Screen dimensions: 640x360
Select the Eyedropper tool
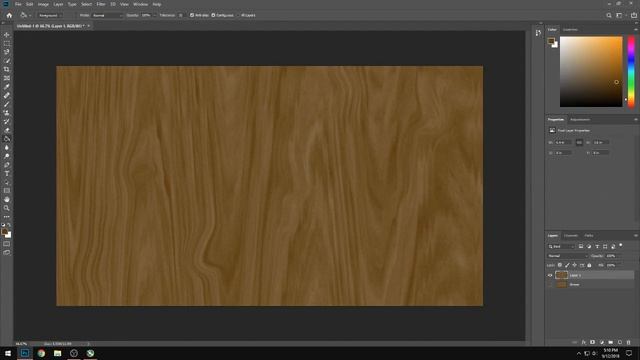tap(7, 87)
